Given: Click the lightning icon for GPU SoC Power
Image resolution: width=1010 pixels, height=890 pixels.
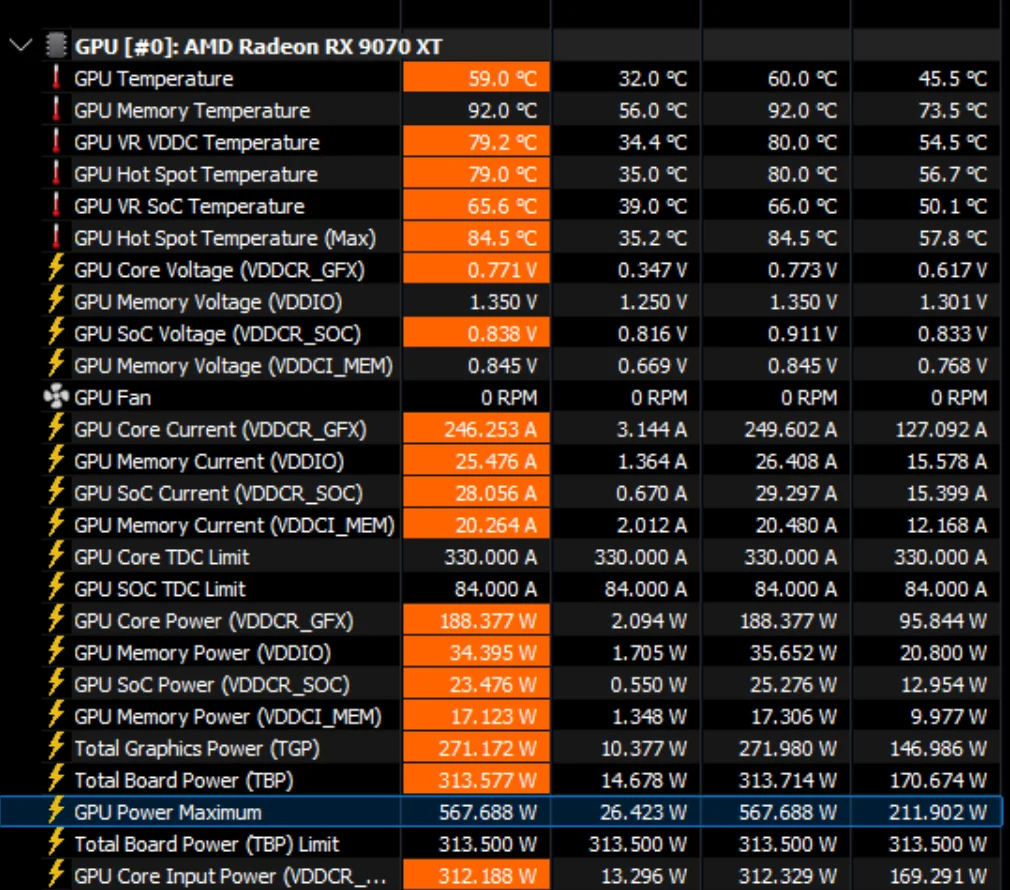Looking at the screenshot, I should (x=56, y=683).
